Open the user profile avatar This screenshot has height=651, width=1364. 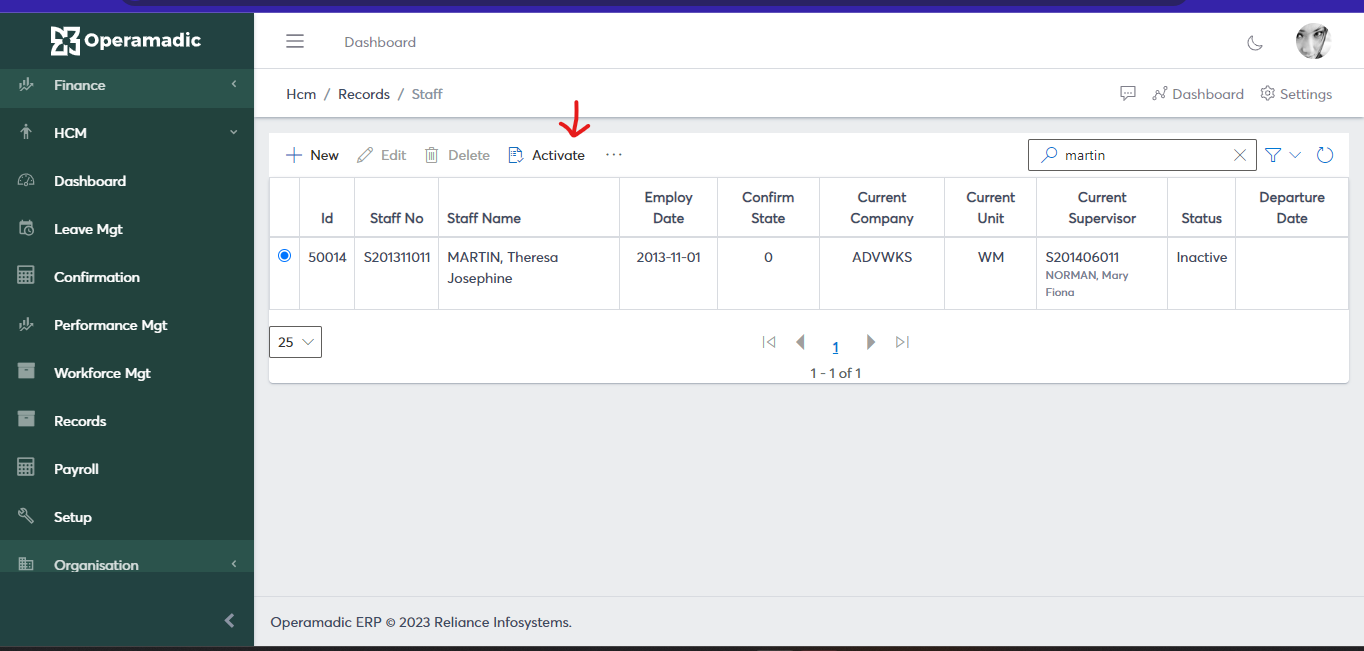(1313, 42)
